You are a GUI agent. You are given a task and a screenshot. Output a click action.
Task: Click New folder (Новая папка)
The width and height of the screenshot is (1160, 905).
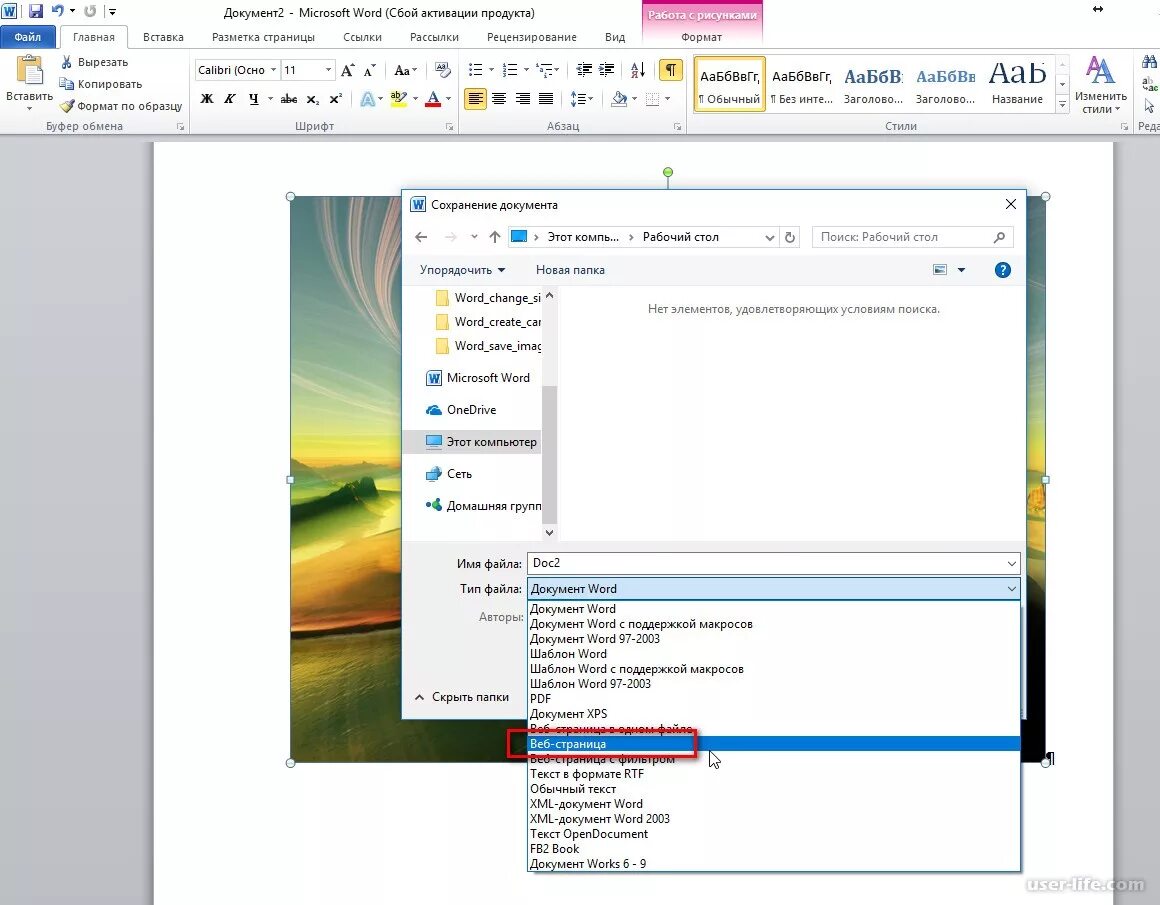(570, 270)
